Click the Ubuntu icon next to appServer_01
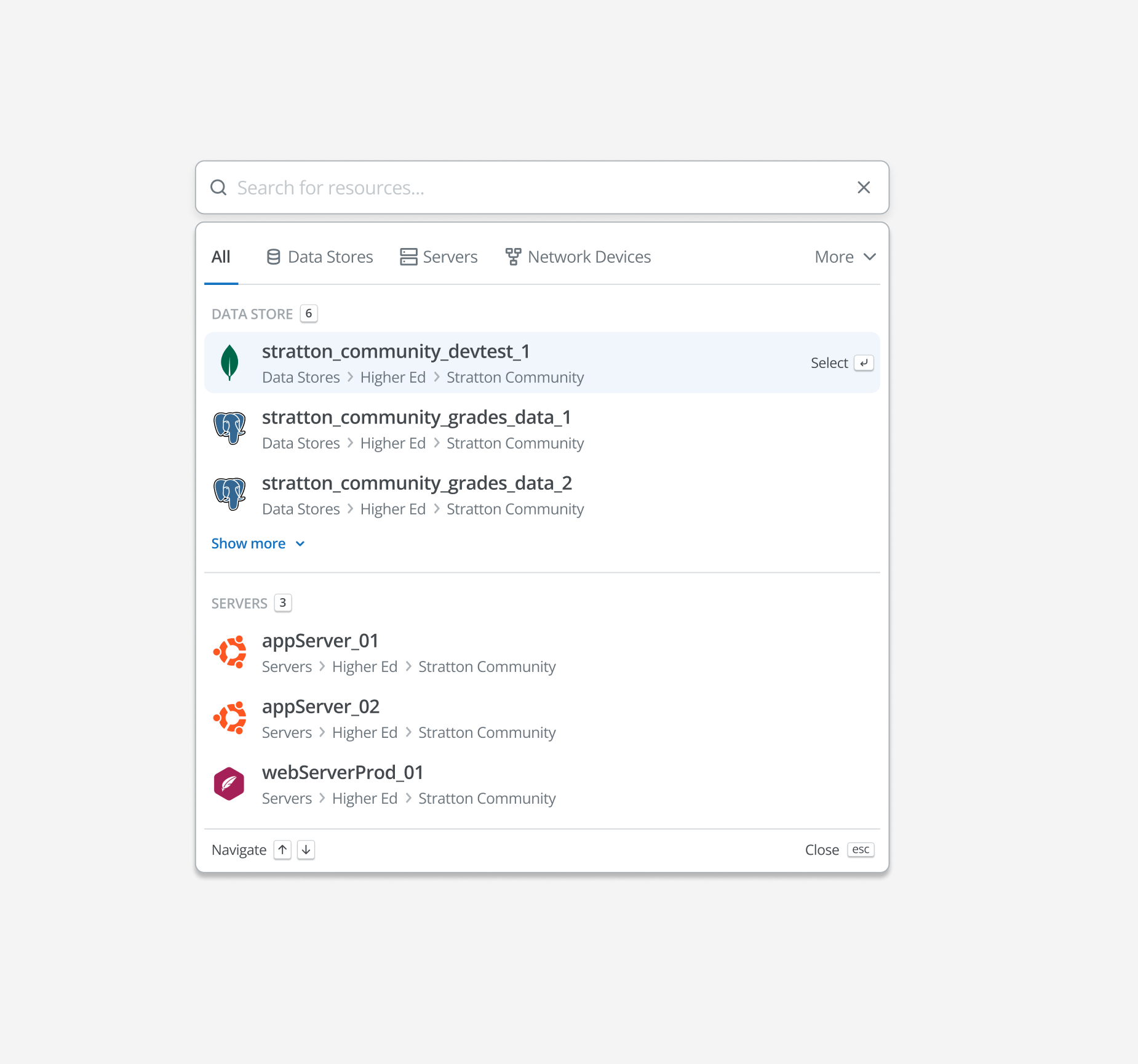Image resolution: width=1138 pixels, height=1064 pixels. (229, 652)
